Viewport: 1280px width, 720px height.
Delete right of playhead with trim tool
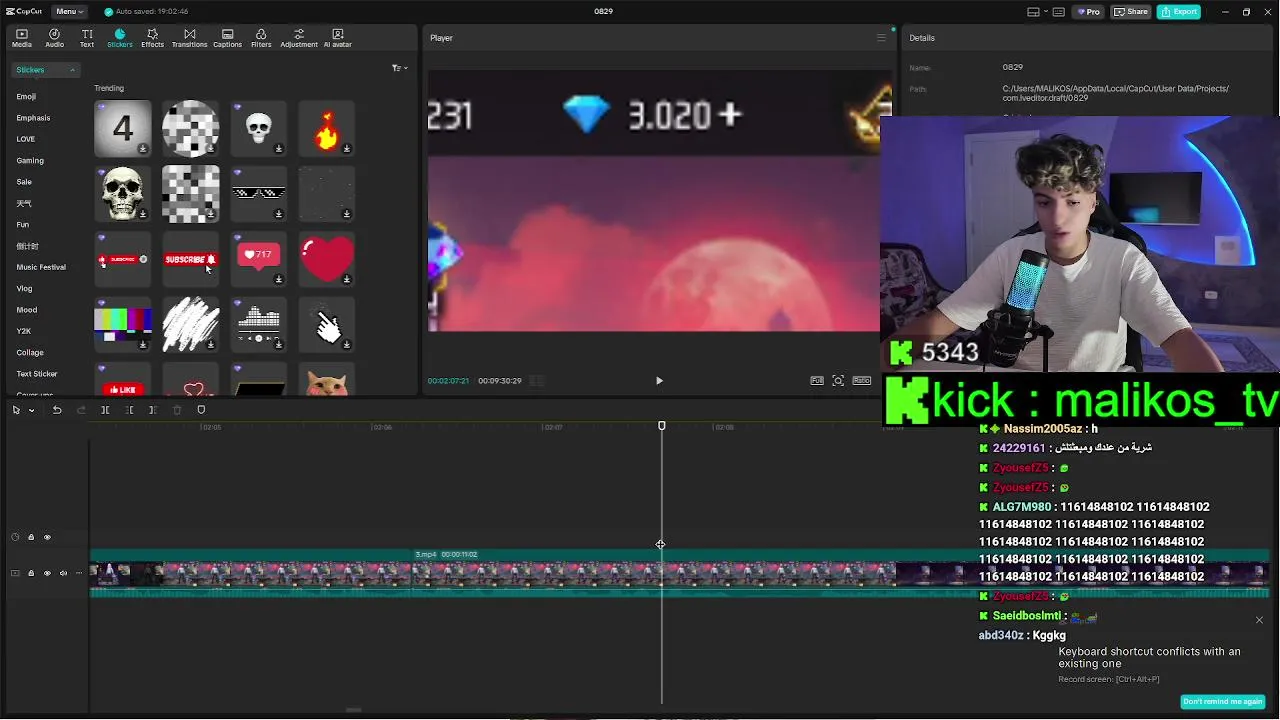[x=152, y=410]
